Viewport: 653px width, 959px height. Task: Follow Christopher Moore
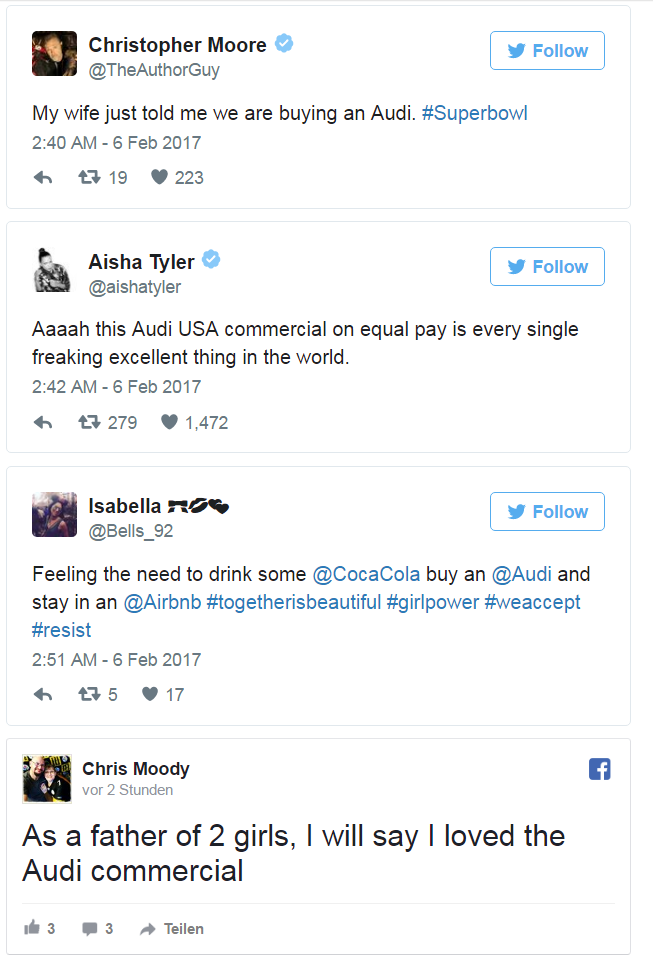coord(547,51)
